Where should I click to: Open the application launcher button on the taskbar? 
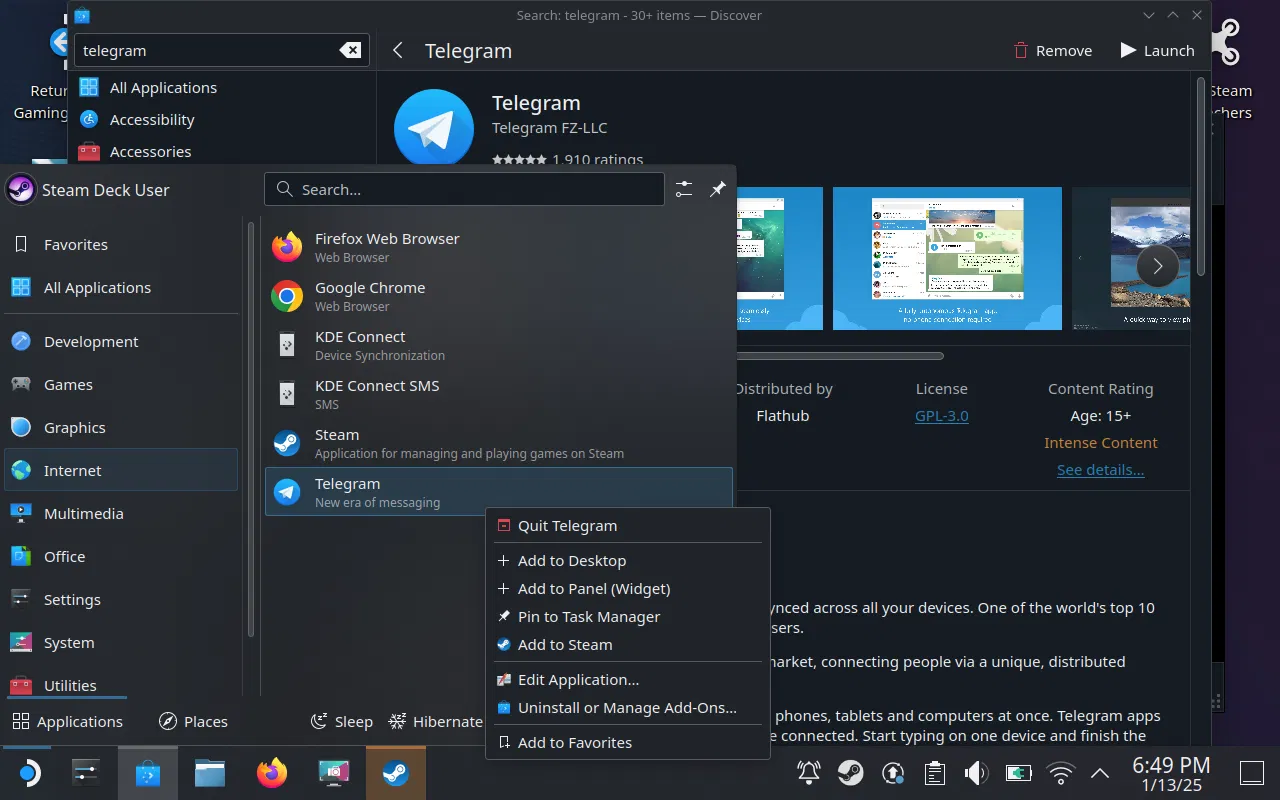(x=28, y=773)
